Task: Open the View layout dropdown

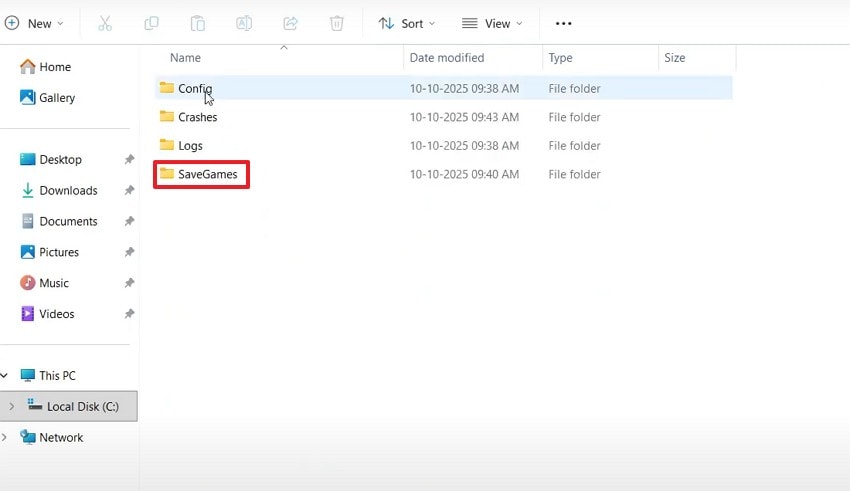Action: (x=492, y=23)
